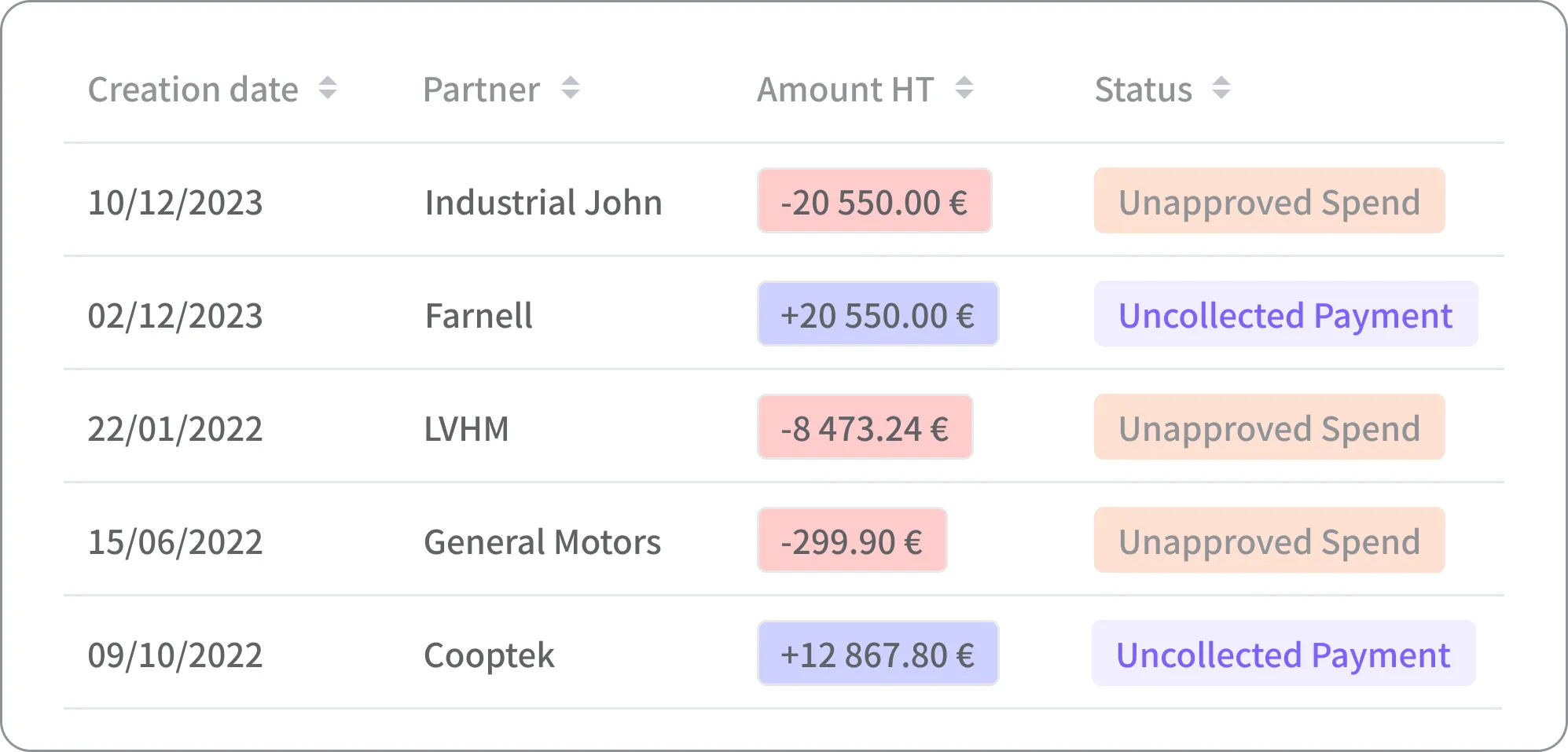The height and width of the screenshot is (752, 1568).
Task: Toggle sorting on the Creation date column
Action: point(327,90)
